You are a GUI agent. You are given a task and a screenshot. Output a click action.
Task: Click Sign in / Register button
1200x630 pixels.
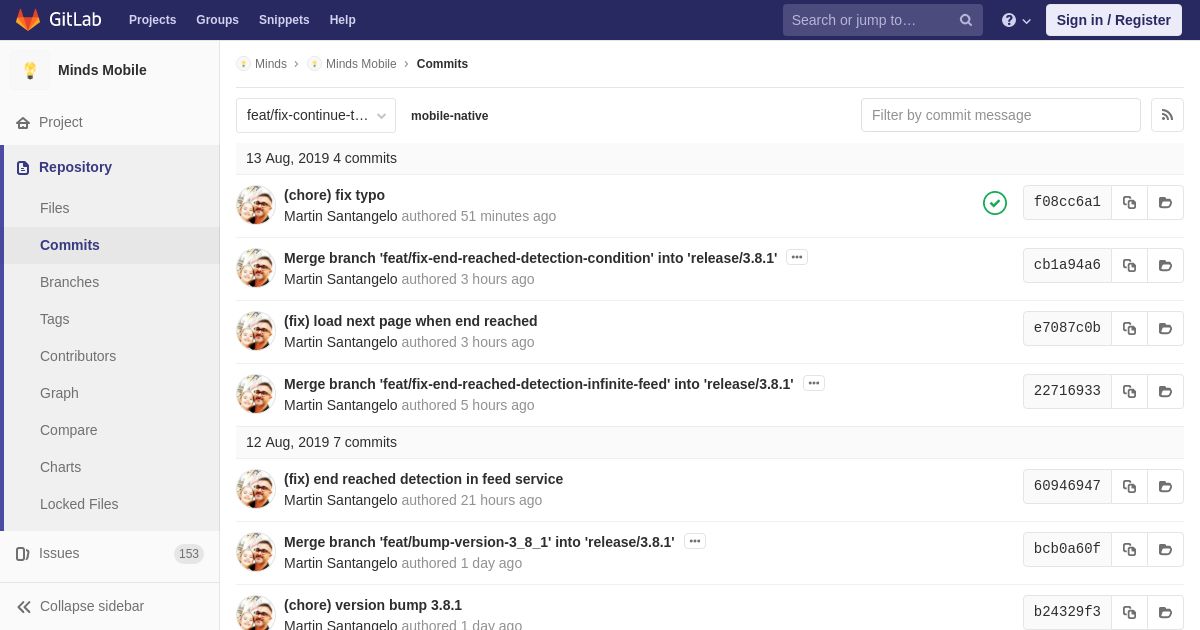pos(1114,20)
